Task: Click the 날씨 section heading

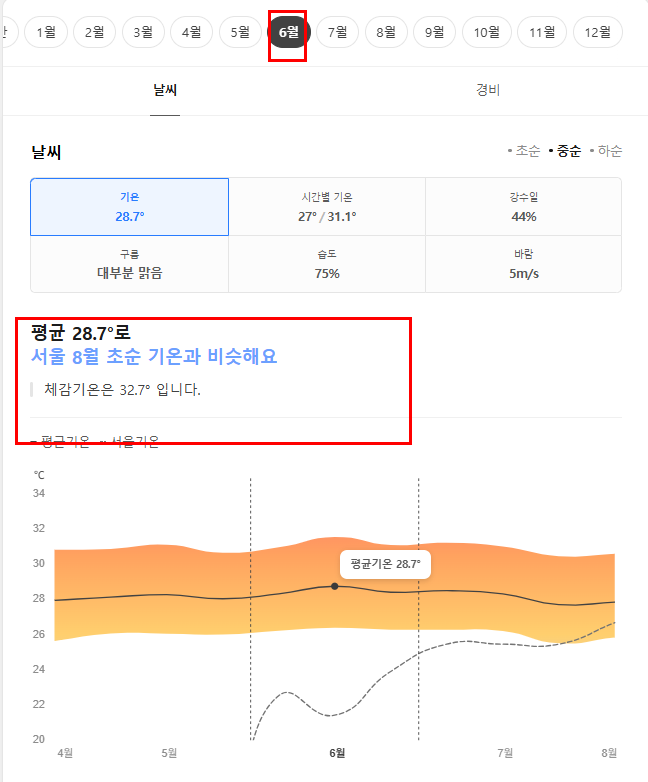Action: (46, 152)
